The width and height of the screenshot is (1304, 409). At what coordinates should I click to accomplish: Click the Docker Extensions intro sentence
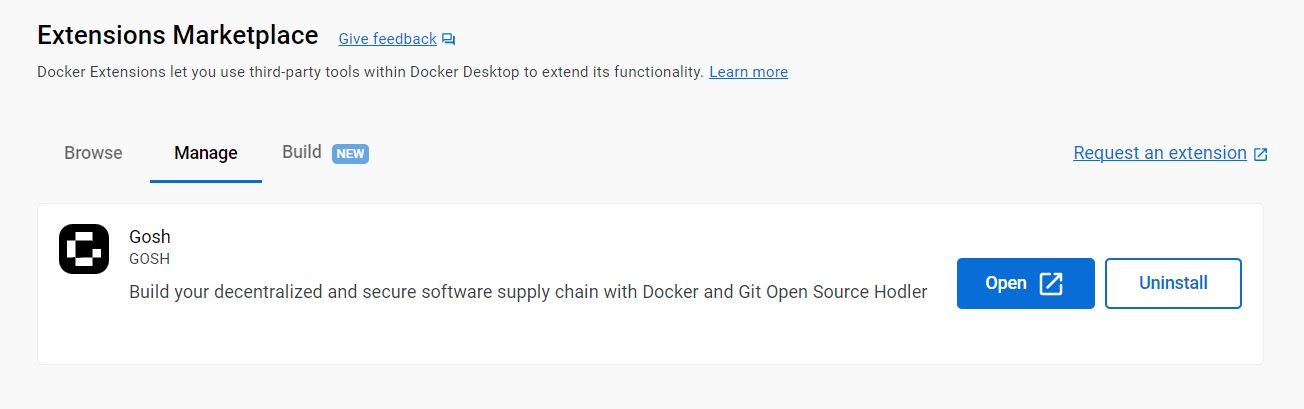[370, 72]
